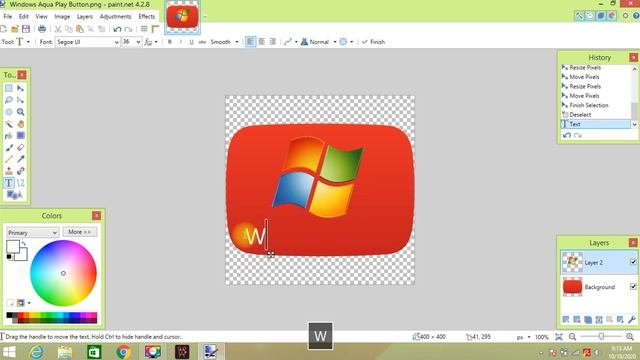Click the Undo arrow in main toolbar
This screenshot has width=640, height=360.
point(117,29)
